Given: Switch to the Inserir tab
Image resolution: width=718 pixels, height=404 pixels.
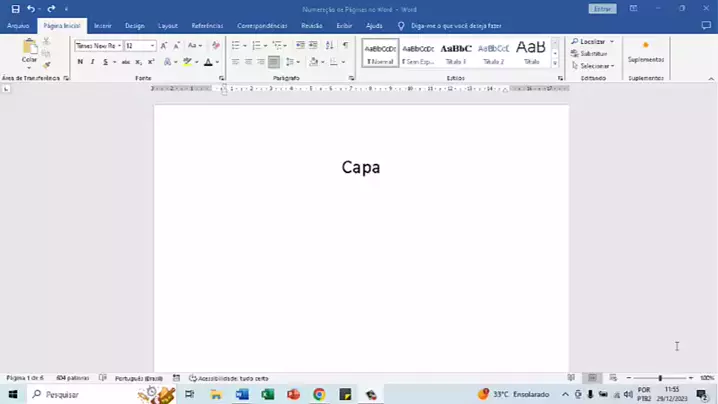Looking at the screenshot, I should pyautogui.click(x=102, y=25).
